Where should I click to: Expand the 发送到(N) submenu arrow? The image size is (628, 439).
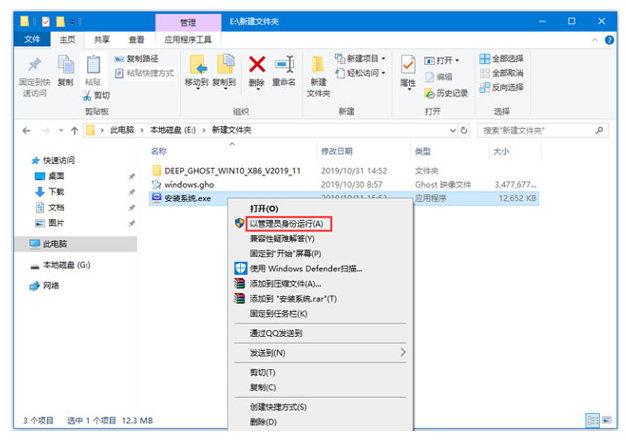click(403, 353)
